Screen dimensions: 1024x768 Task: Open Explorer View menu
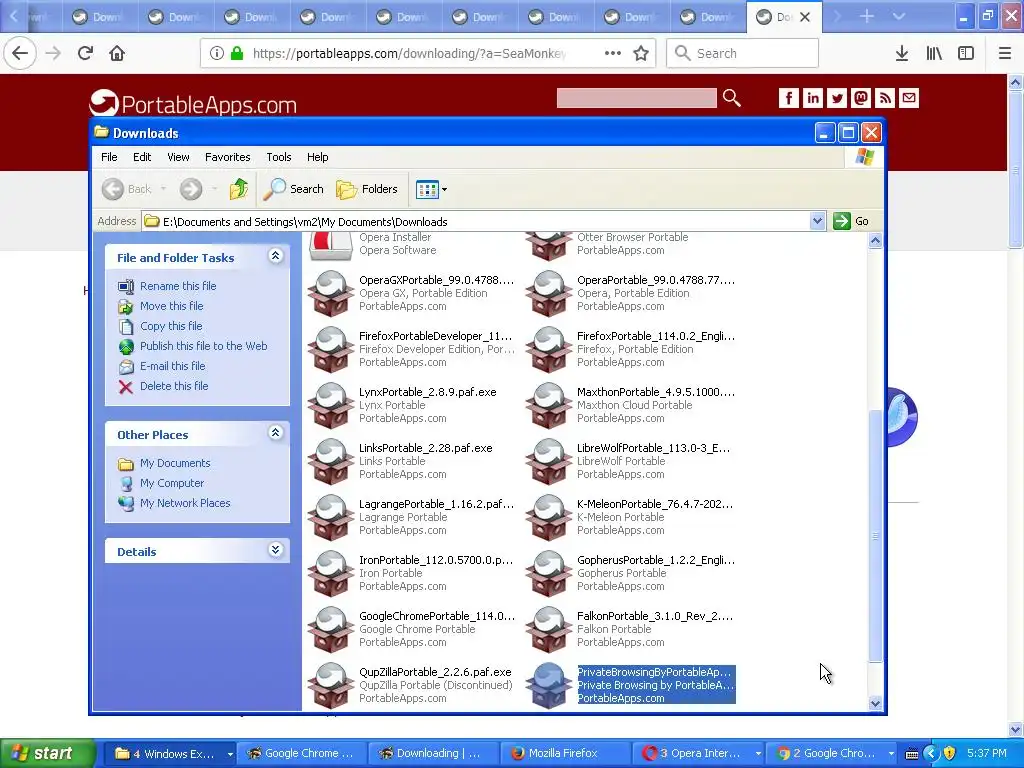178,157
